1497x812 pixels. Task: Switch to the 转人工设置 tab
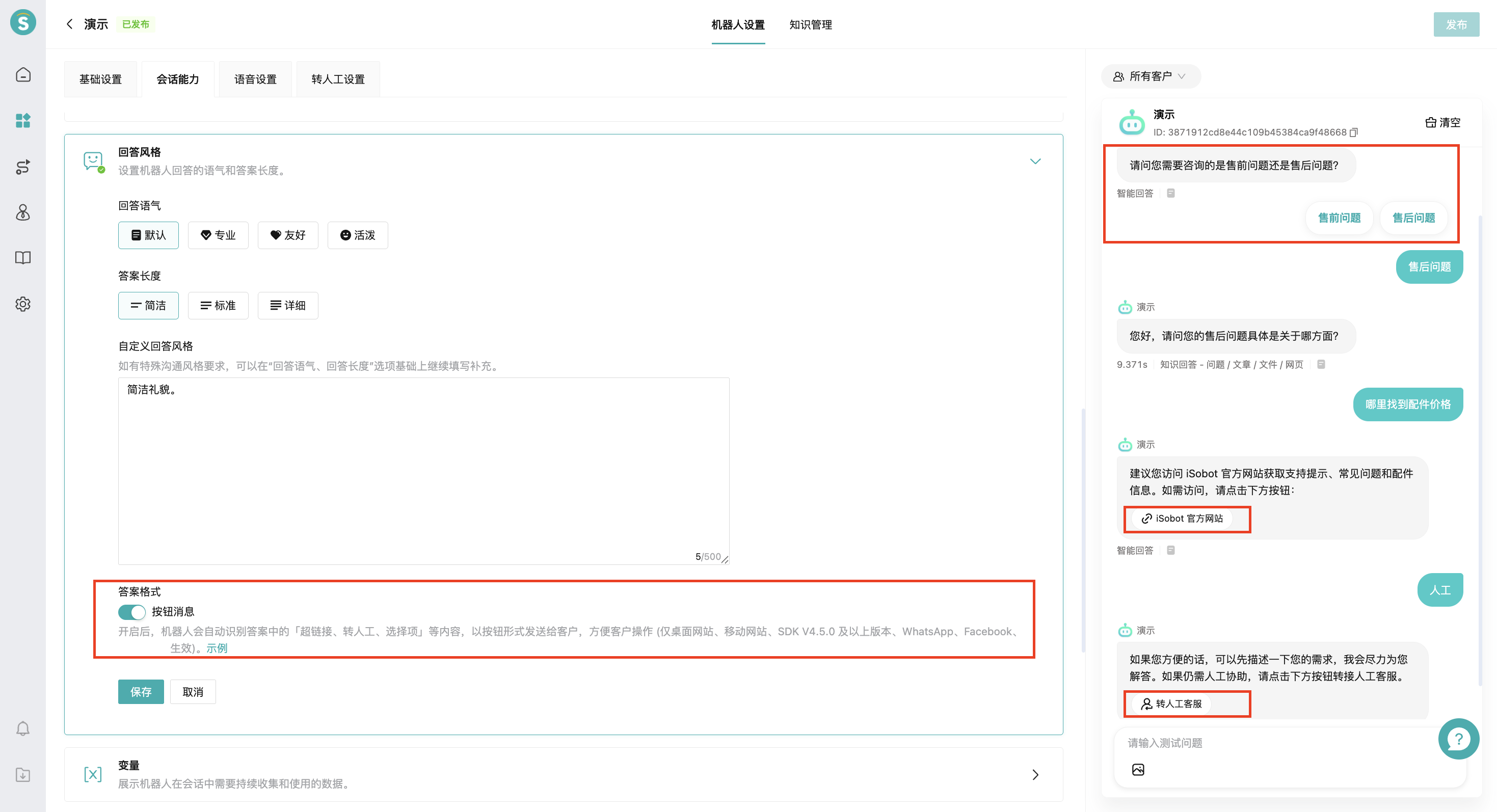point(338,79)
